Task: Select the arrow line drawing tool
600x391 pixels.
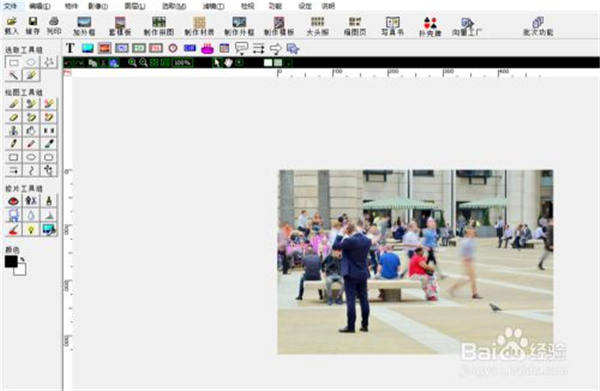Action: pos(13,170)
